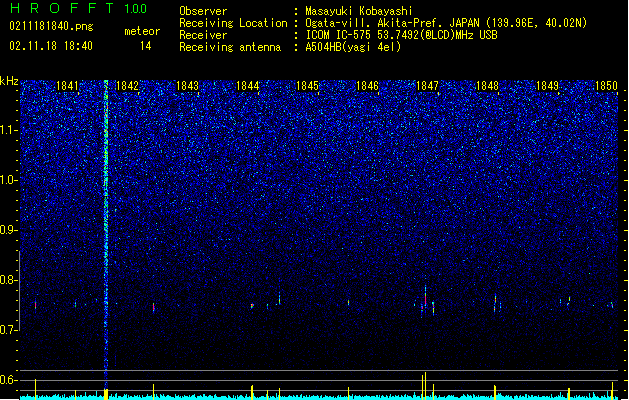Click the 1849 time marker
This screenshot has height=400, width=629.
(547, 86)
